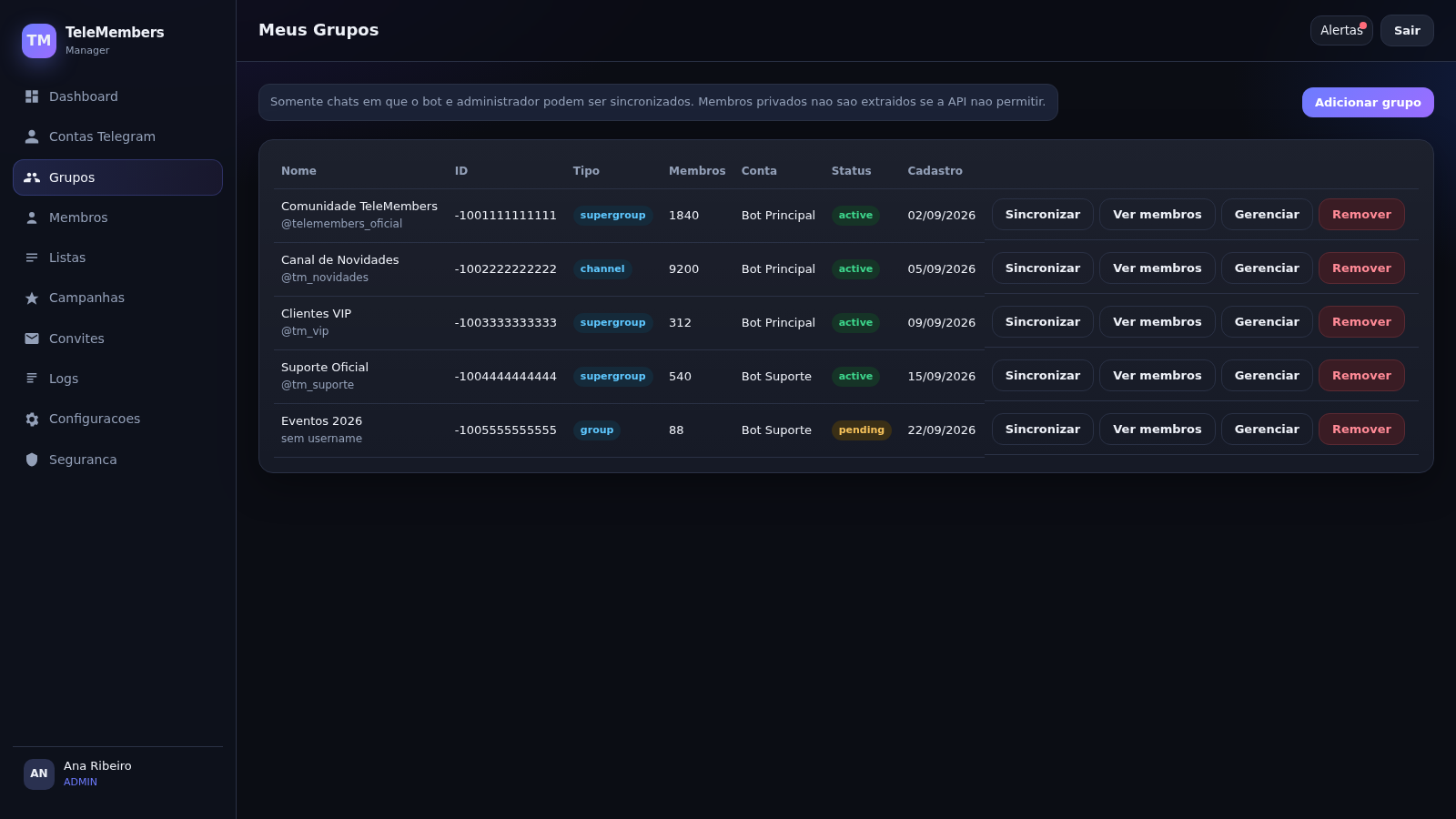Click Suporte Oficial group name
The width and height of the screenshot is (1456, 819).
pos(325,368)
